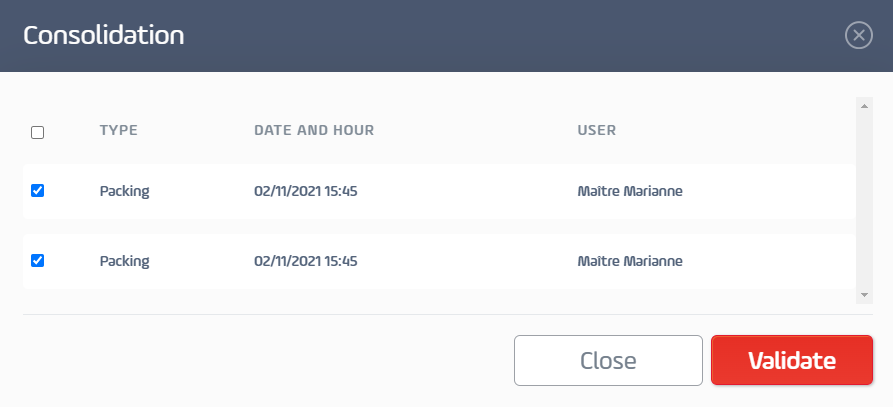This screenshot has height=407, width=893.
Task: Uncheck the first Packing row checkbox
Action: point(38,191)
